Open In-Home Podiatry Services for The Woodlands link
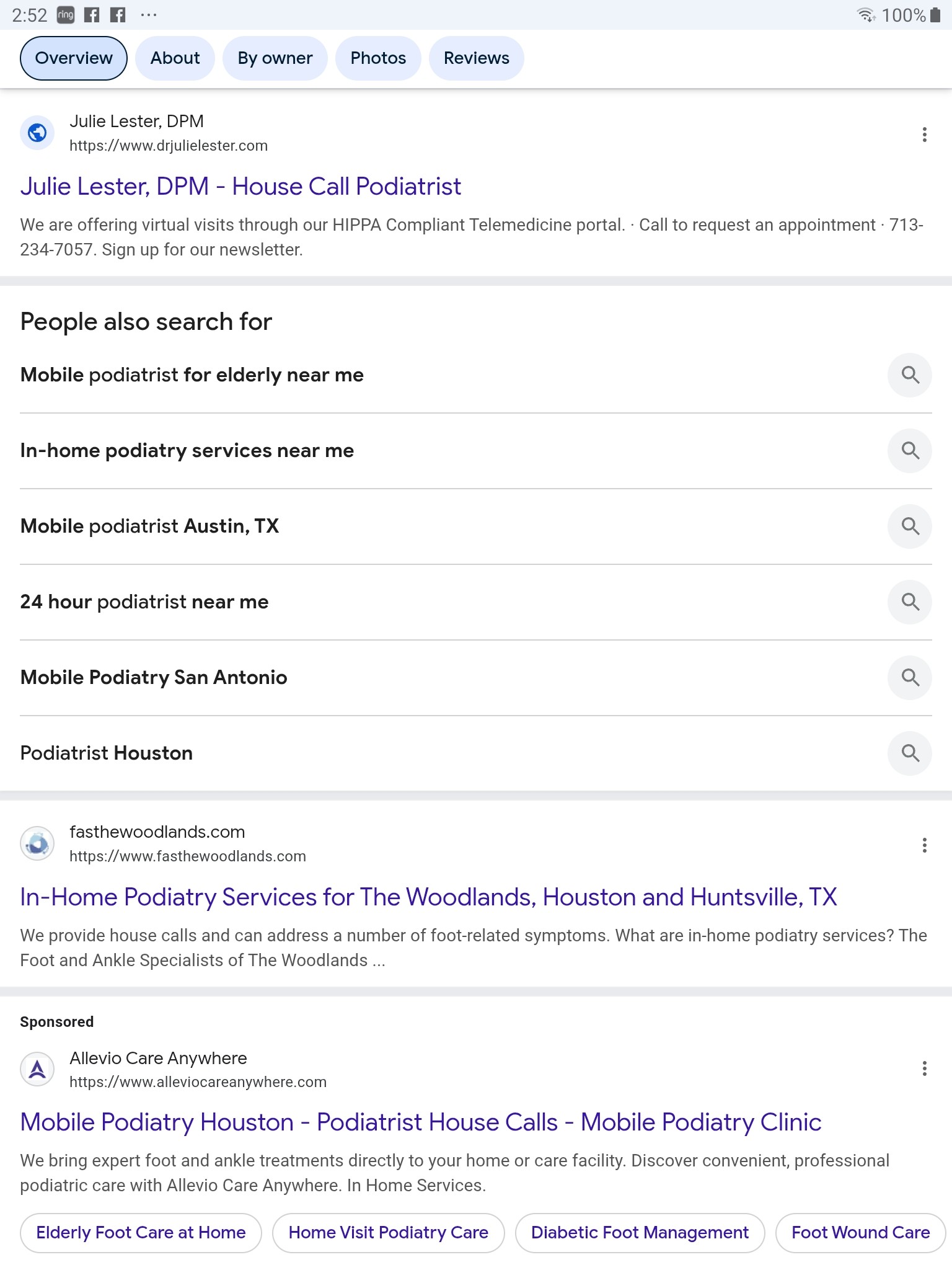Screen dimensions: 952x1270 tap(428, 897)
